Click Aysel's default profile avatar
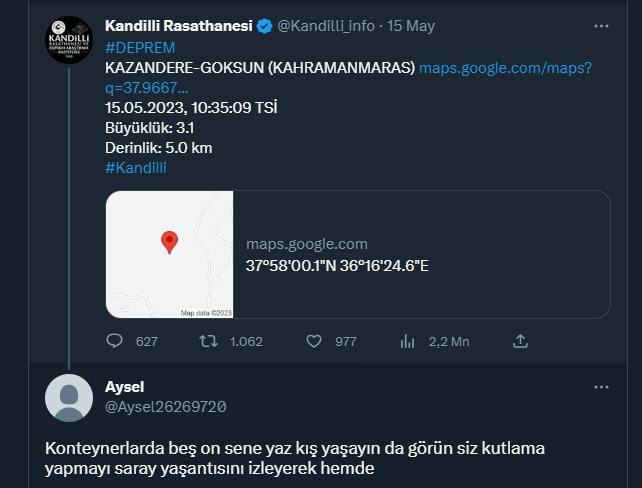The height and width of the screenshot is (488, 642). 69,398
